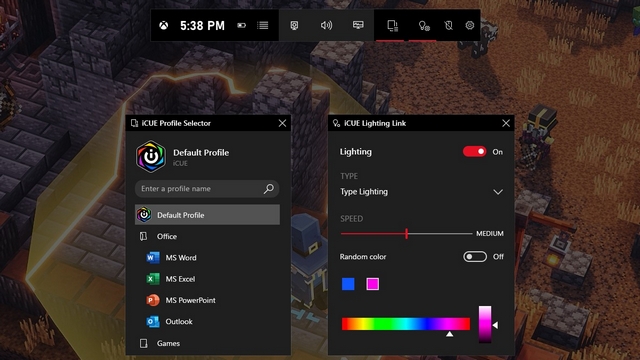Select the blue color swatch
640x360 pixels.
348,284
